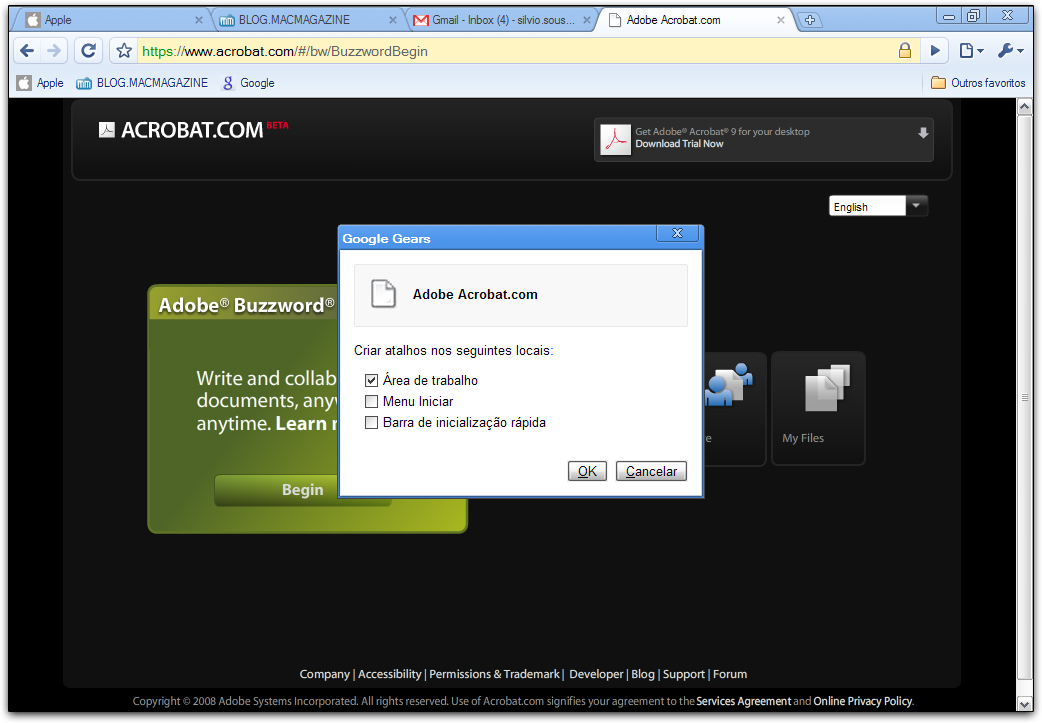The width and height of the screenshot is (1042, 723).
Task: Confirm the dialog with OK
Action: click(x=587, y=471)
